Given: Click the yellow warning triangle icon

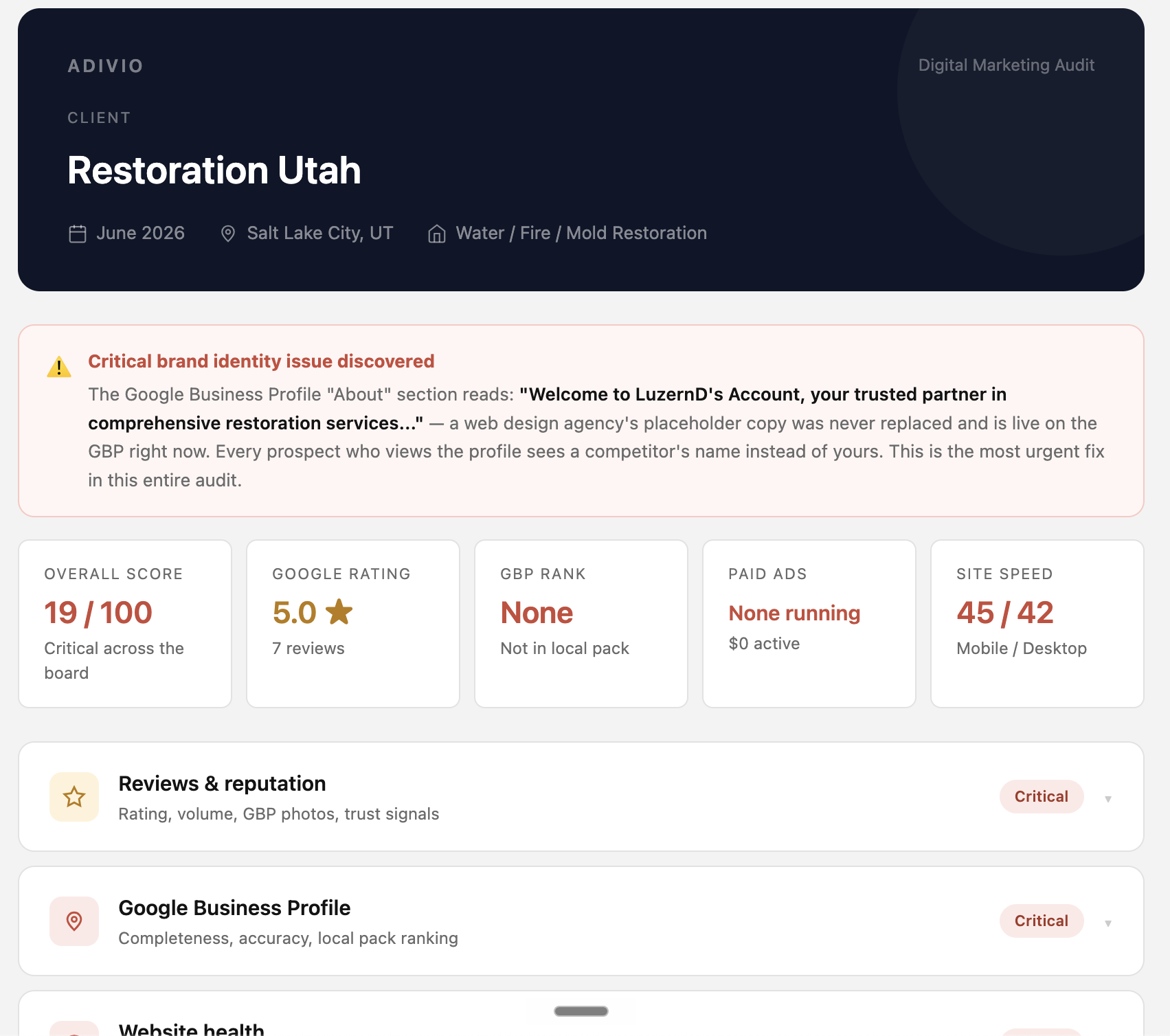Looking at the screenshot, I should tap(59, 367).
